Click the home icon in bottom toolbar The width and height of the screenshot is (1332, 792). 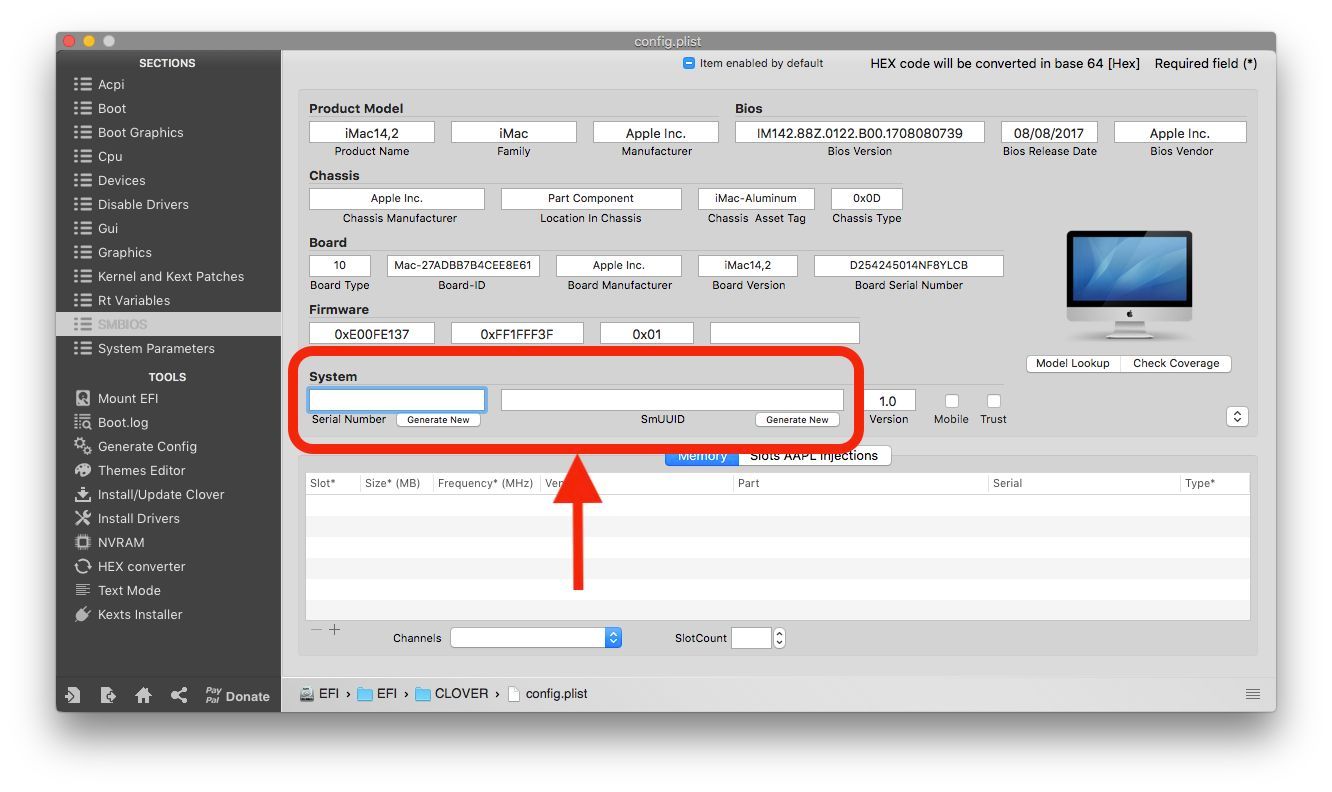(143, 695)
